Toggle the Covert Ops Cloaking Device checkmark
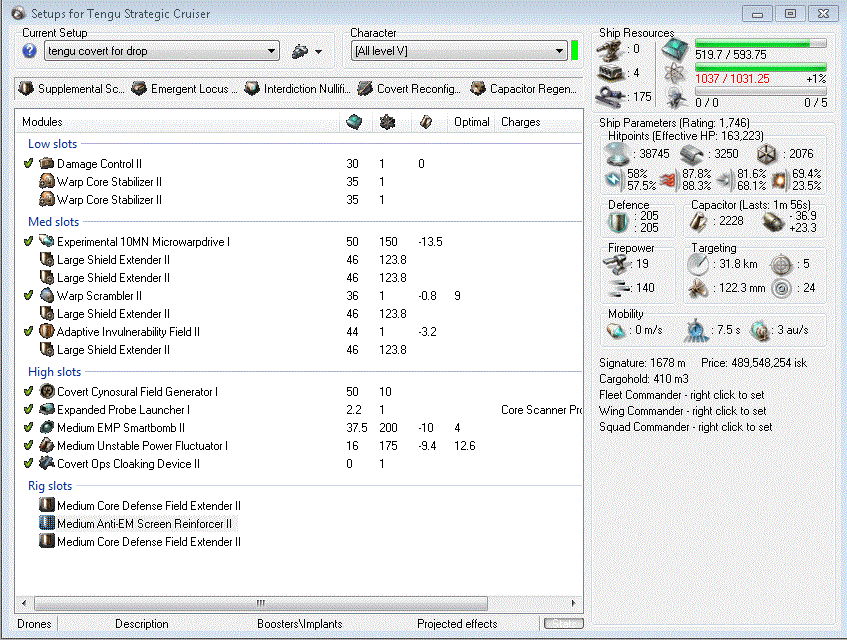The image size is (847, 640). (x=29, y=463)
